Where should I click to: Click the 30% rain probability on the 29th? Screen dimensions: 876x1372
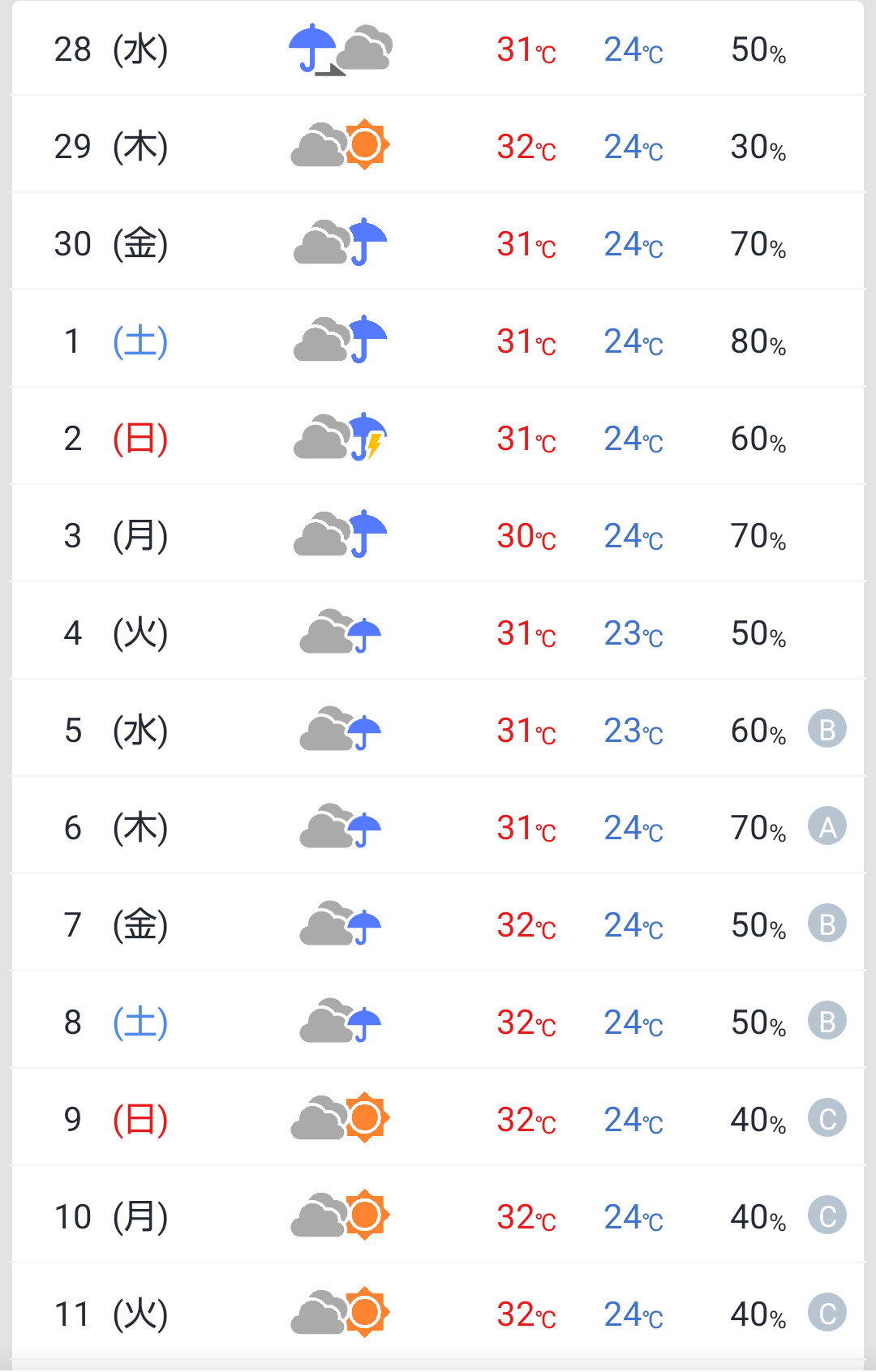[758, 147]
